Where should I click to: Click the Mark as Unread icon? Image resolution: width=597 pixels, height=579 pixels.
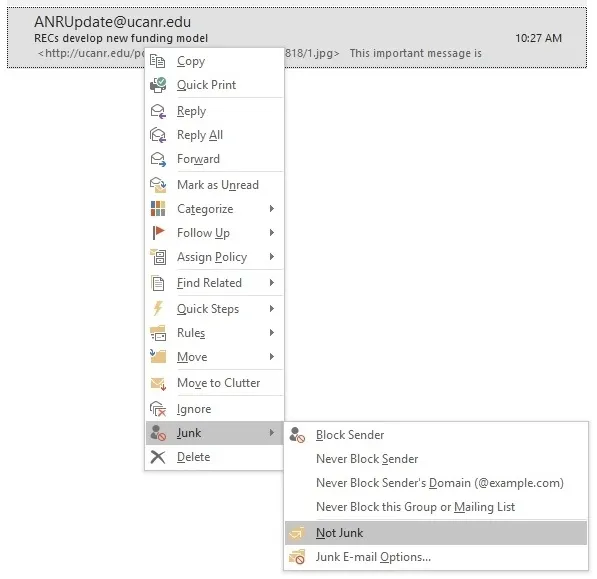(x=158, y=185)
